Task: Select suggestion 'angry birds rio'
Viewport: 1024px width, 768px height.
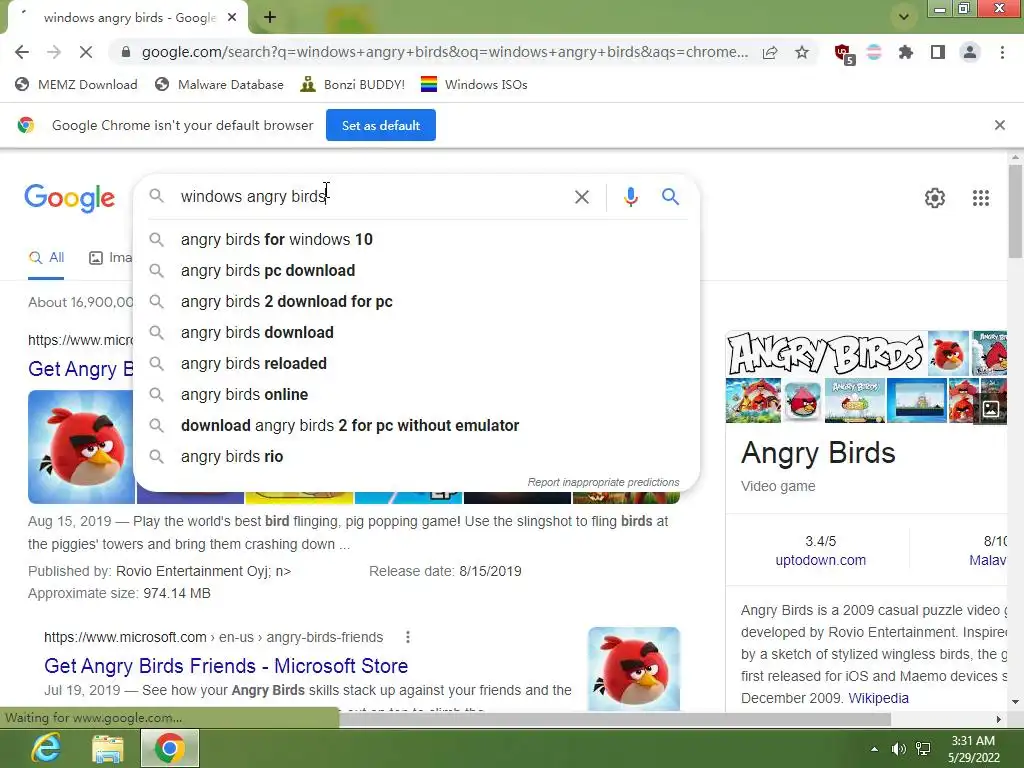Action: [417, 456]
